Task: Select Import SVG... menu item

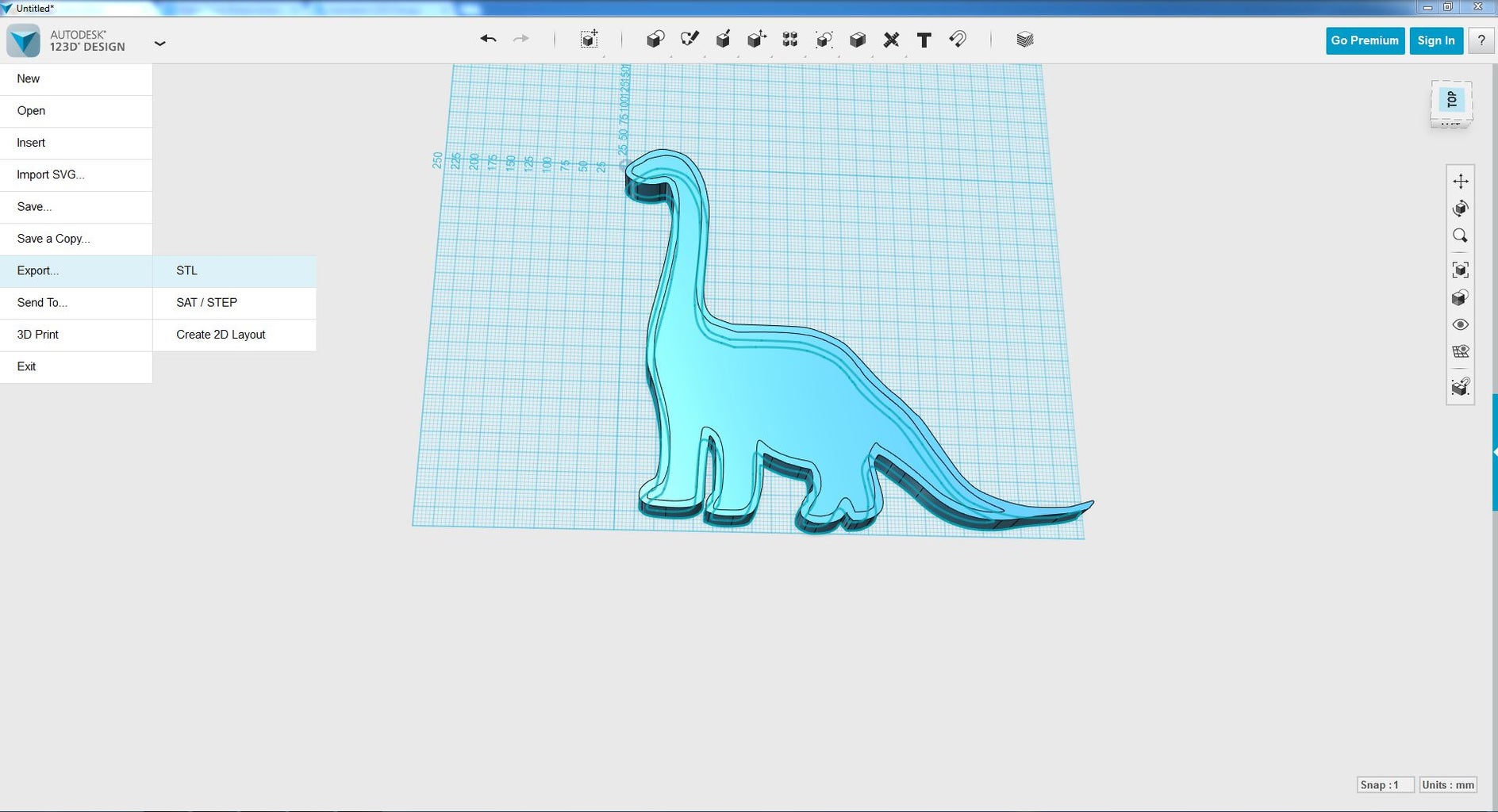Action: [x=51, y=174]
